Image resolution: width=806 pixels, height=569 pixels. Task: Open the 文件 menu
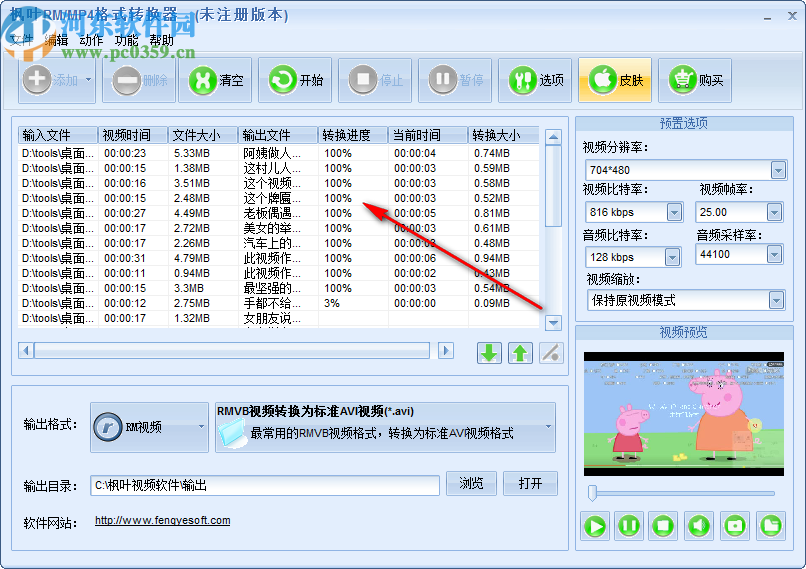point(22,40)
